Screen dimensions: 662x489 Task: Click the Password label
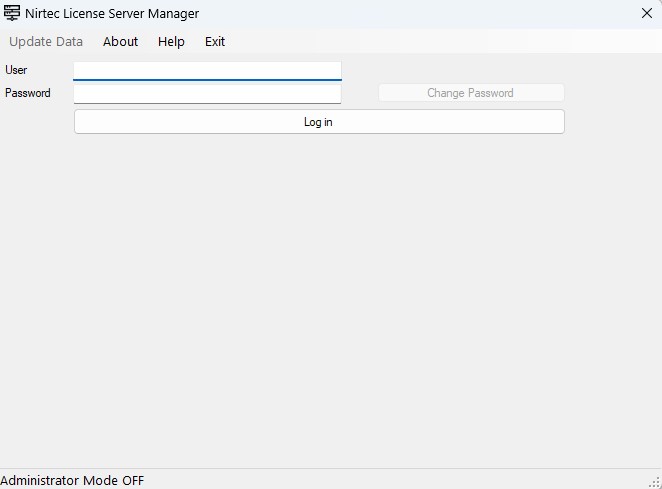pos(28,93)
